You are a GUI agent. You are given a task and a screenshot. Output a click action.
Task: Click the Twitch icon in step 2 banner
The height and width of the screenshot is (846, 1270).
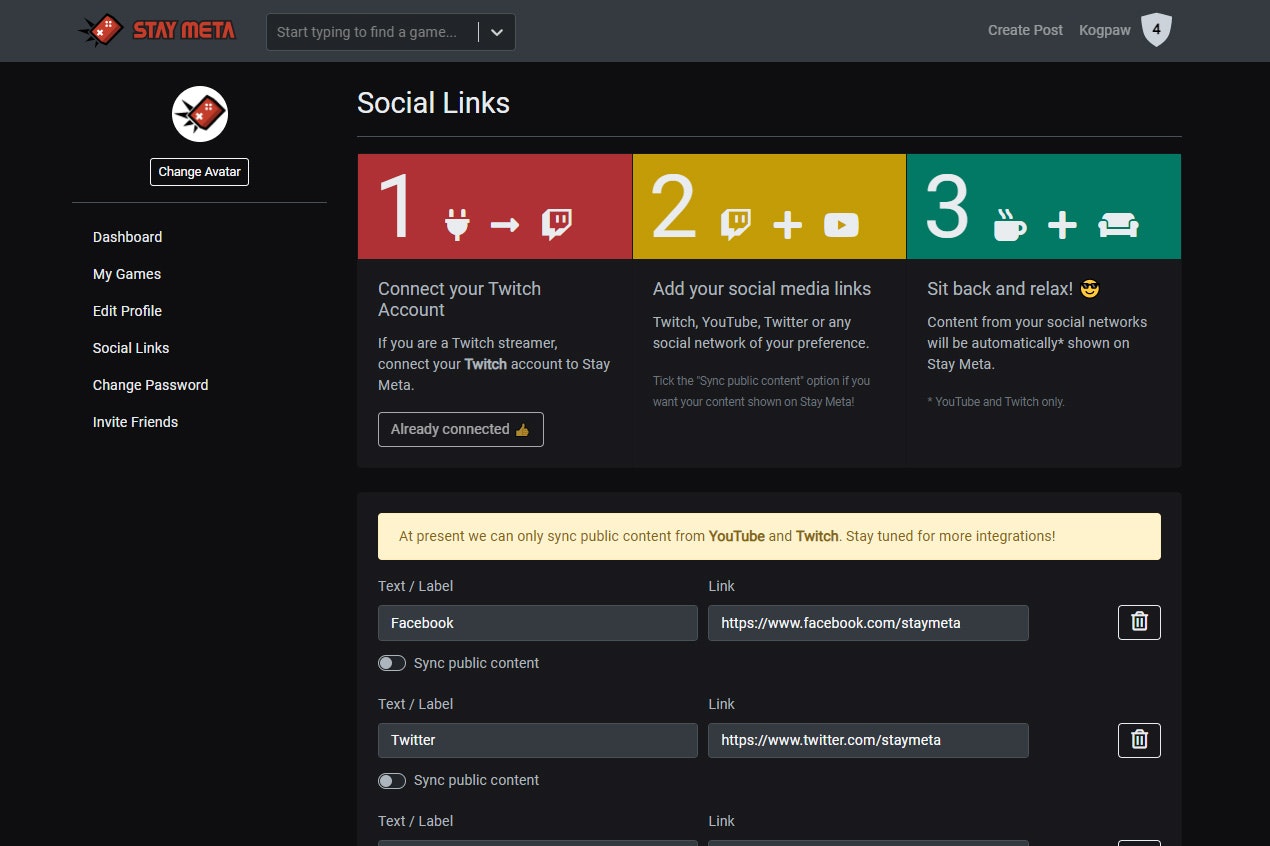pyautogui.click(x=736, y=225)
